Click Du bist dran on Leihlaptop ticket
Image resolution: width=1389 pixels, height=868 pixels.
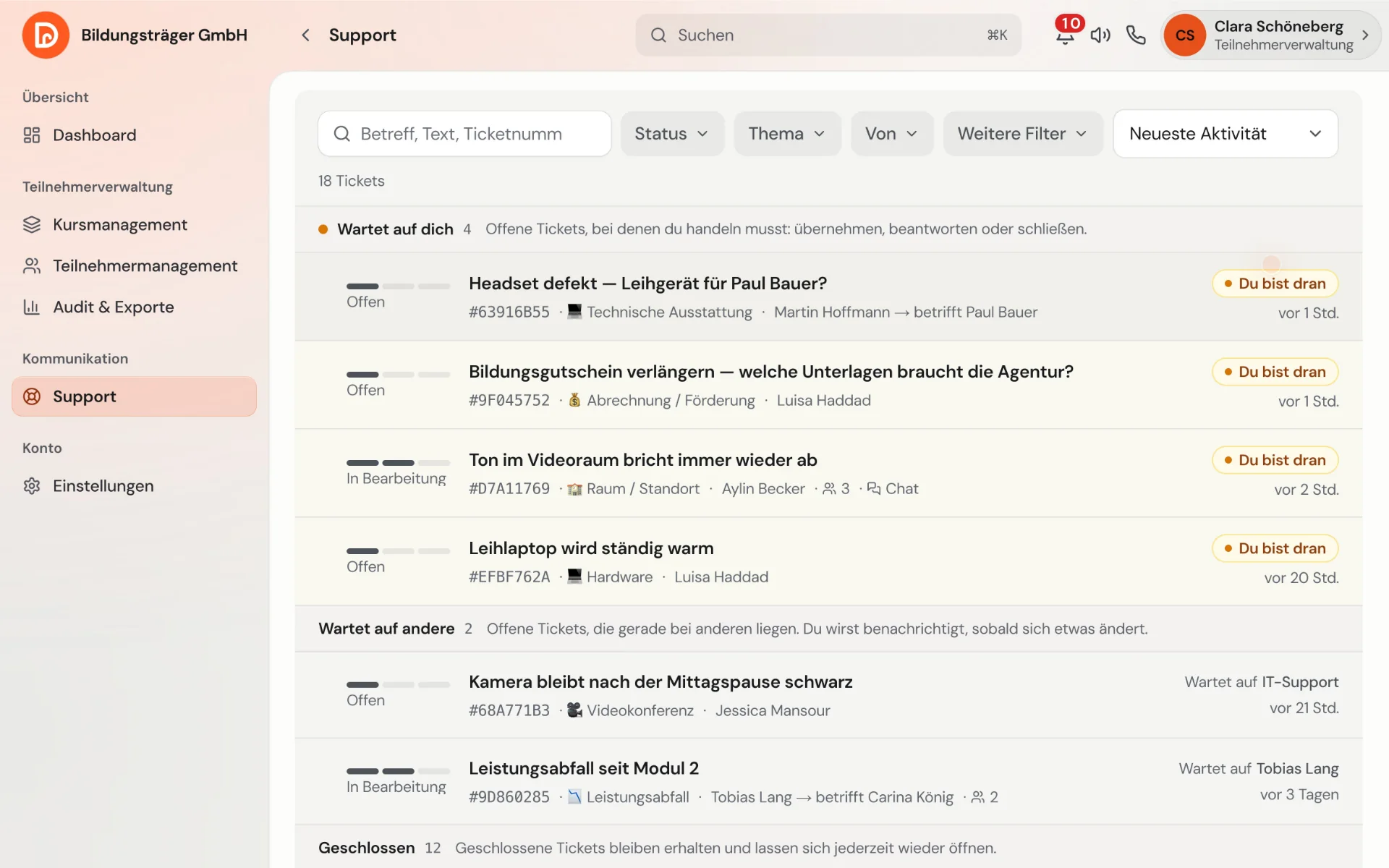click(1275, 548)
